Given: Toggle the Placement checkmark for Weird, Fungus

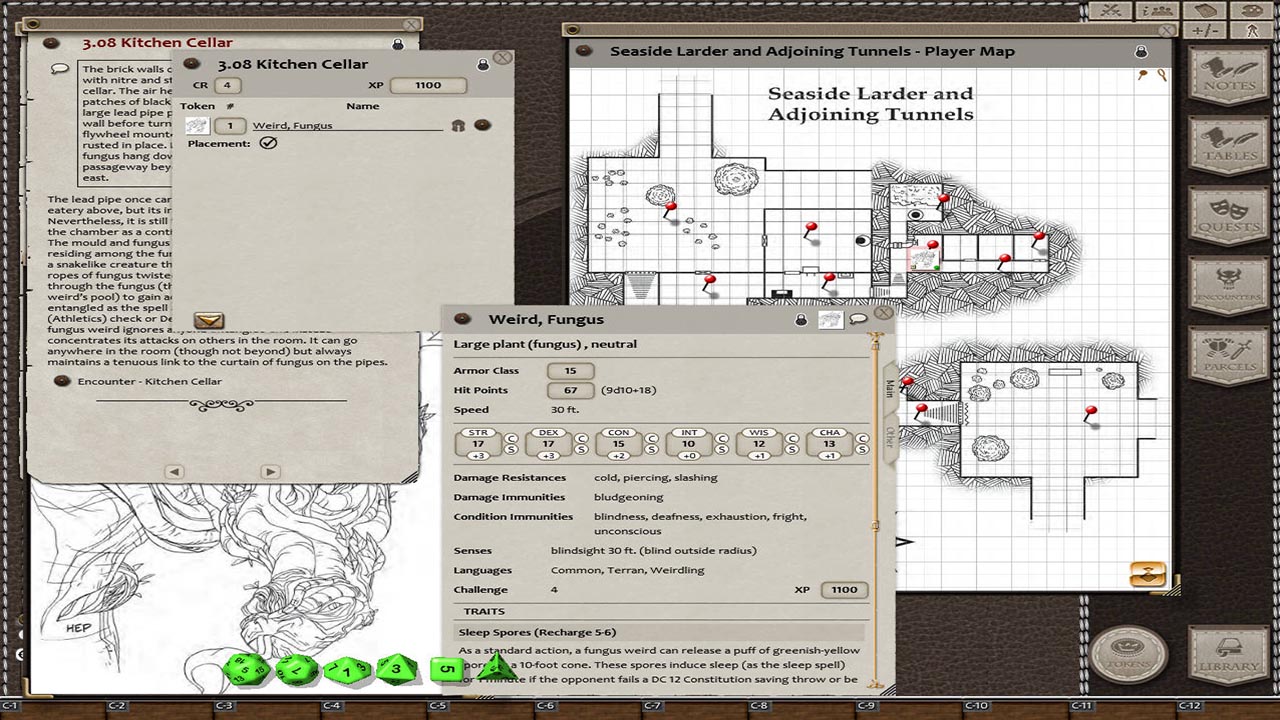Looking at the screenshot, I should coord(268,143).
